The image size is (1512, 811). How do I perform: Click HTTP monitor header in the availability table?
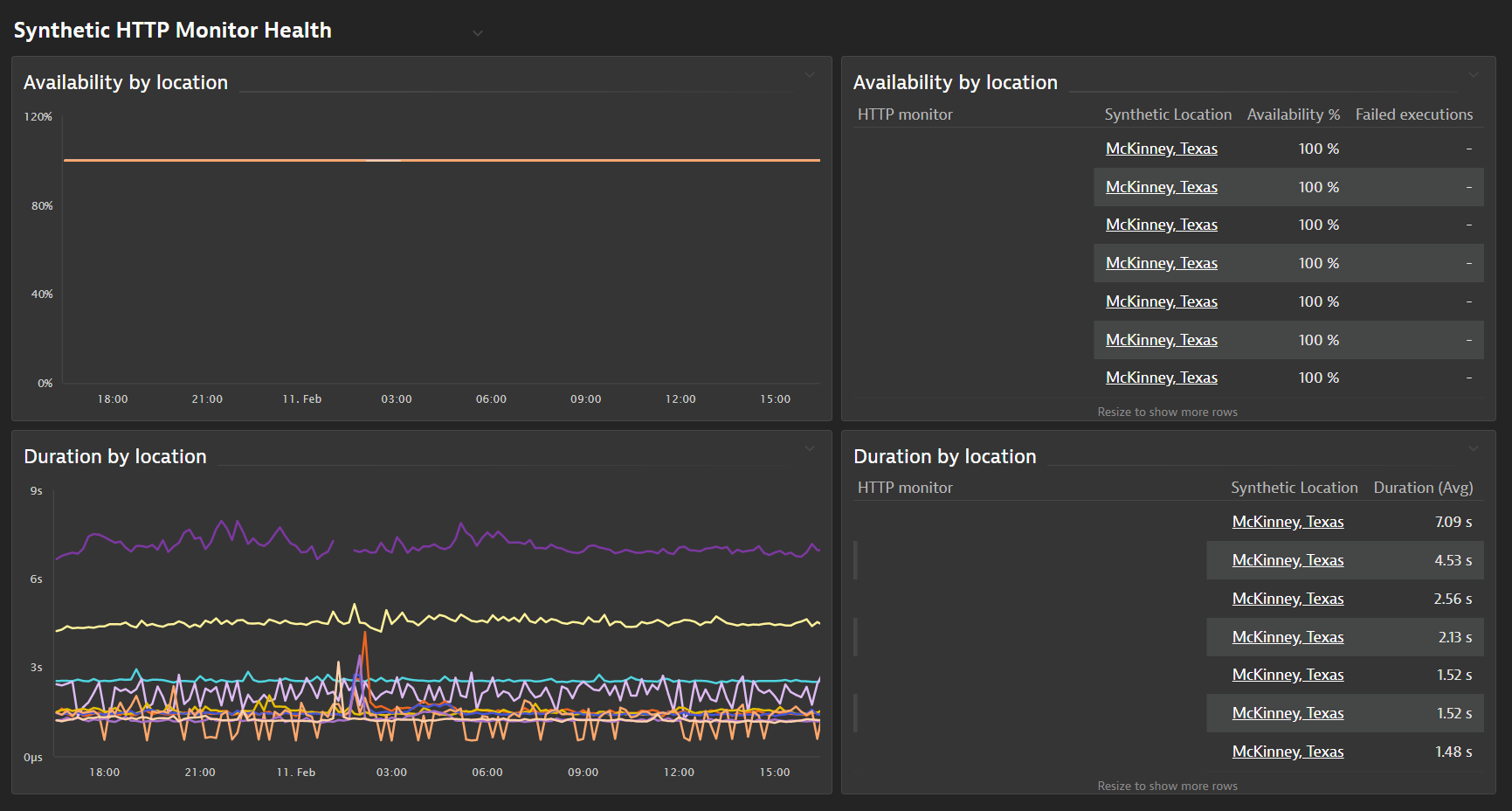click(905, 114)
